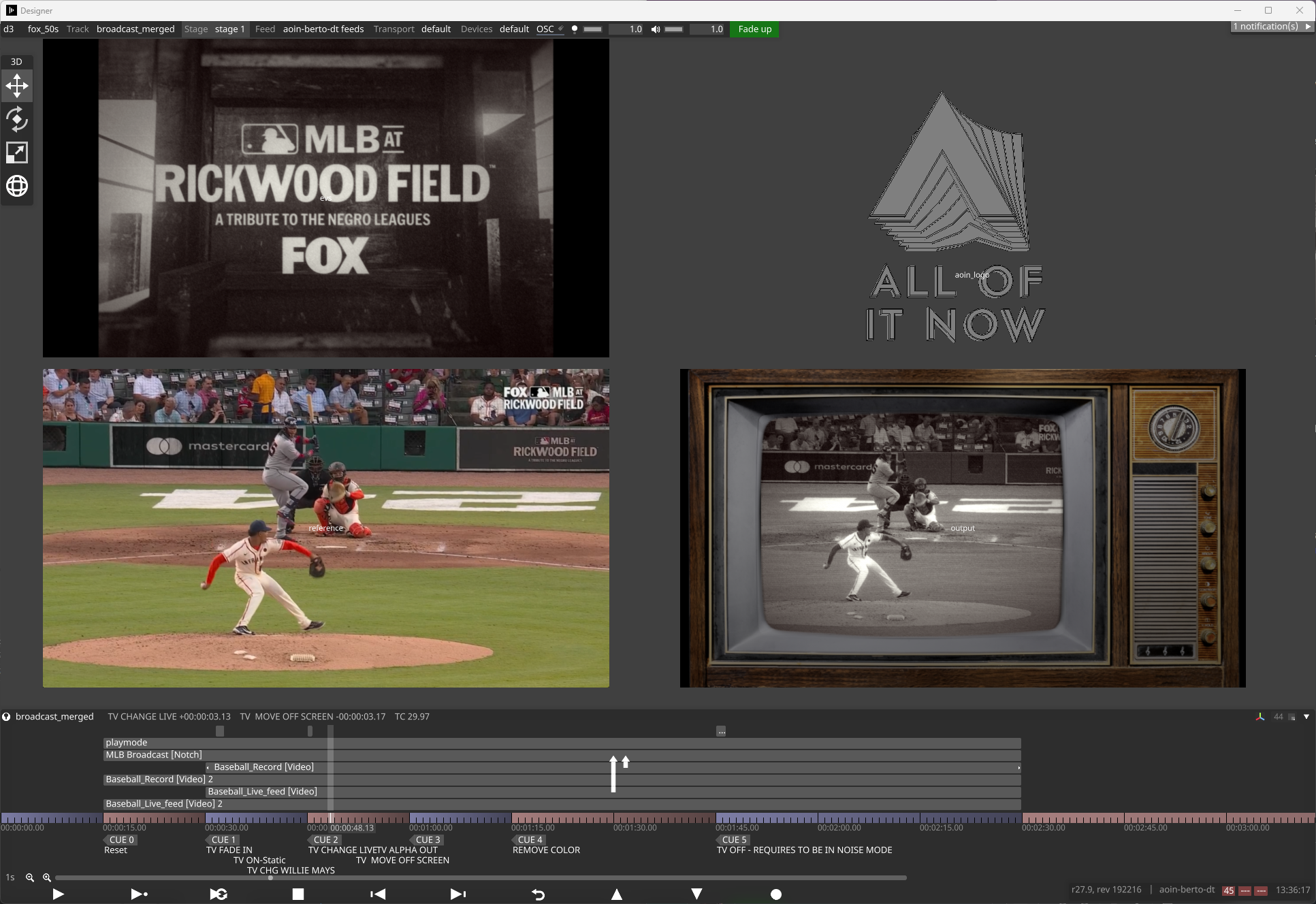
Task: Zoom in the timeline magnifier
Action: 47,877
